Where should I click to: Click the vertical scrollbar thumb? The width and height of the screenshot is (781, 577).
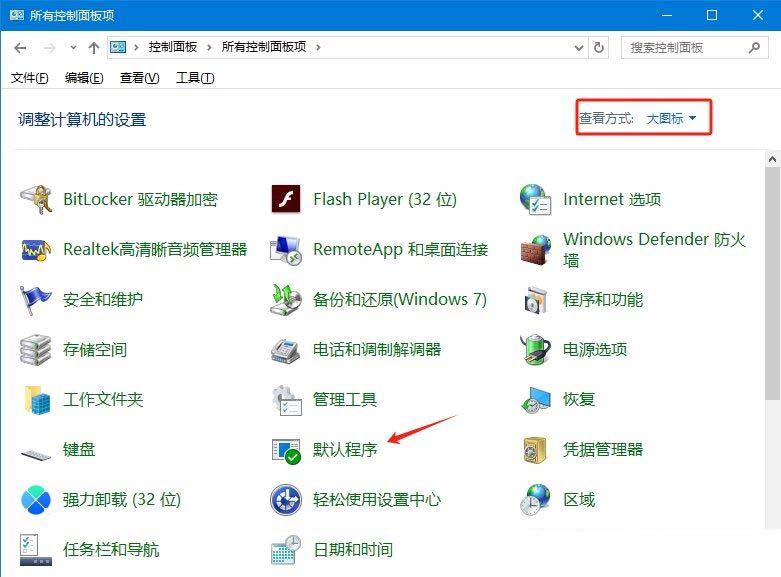773,284
